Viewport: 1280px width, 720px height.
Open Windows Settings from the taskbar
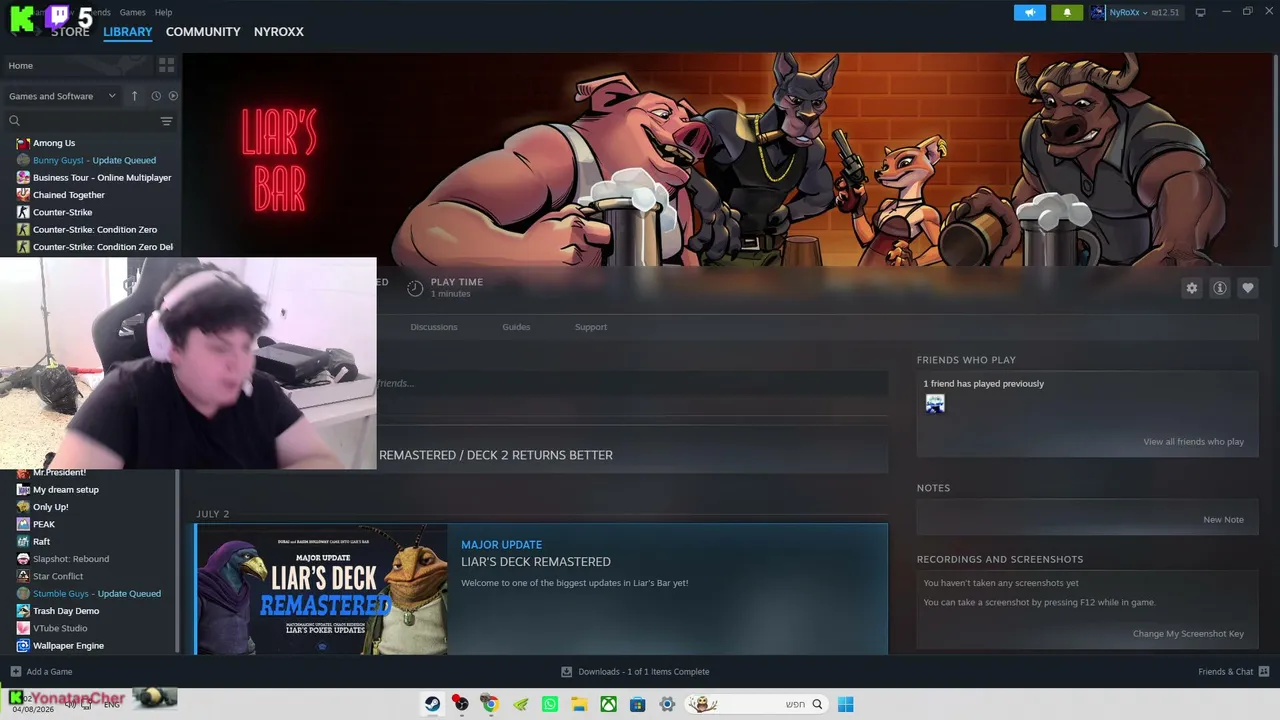click(667, 704)
